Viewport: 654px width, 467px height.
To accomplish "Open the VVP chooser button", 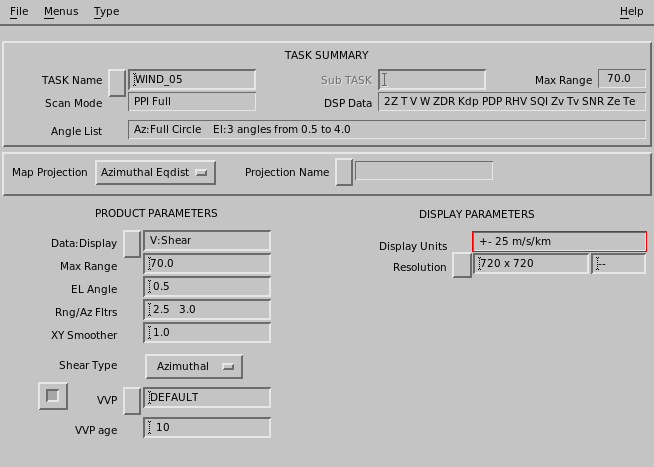I will pos(132,401).
